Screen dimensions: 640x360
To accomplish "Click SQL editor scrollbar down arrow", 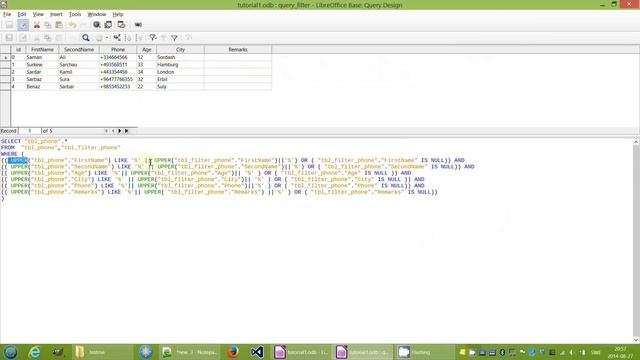I will pyautogui.click(x=636, y=340).
